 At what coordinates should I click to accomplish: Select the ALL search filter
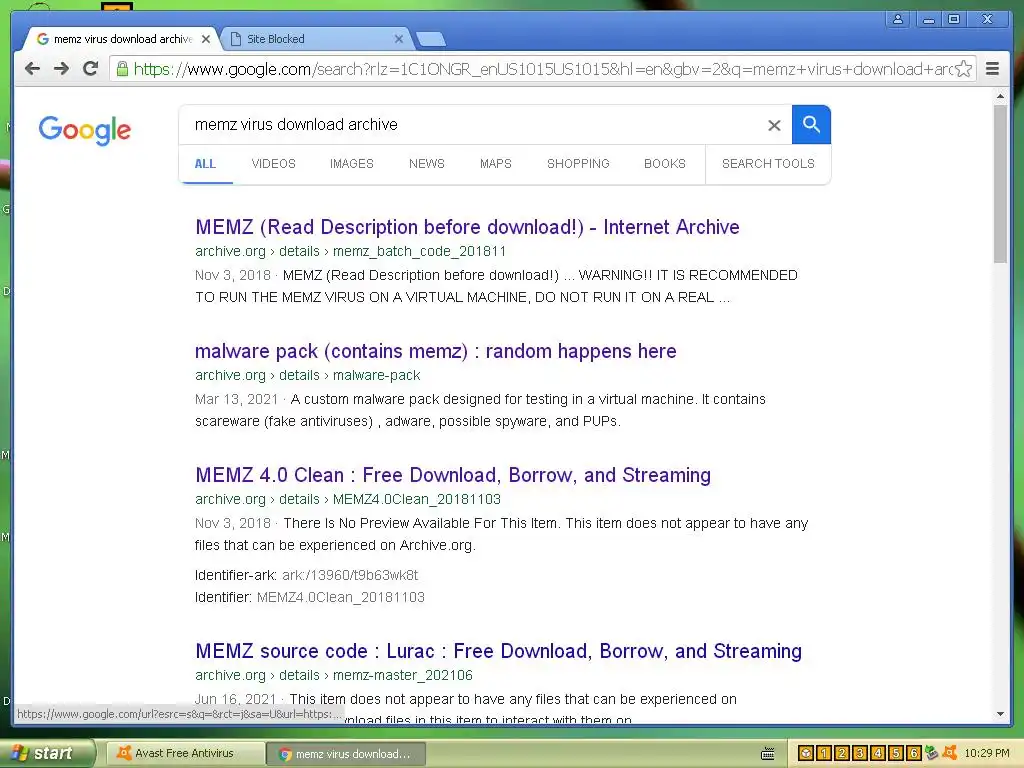click(205, 164)
